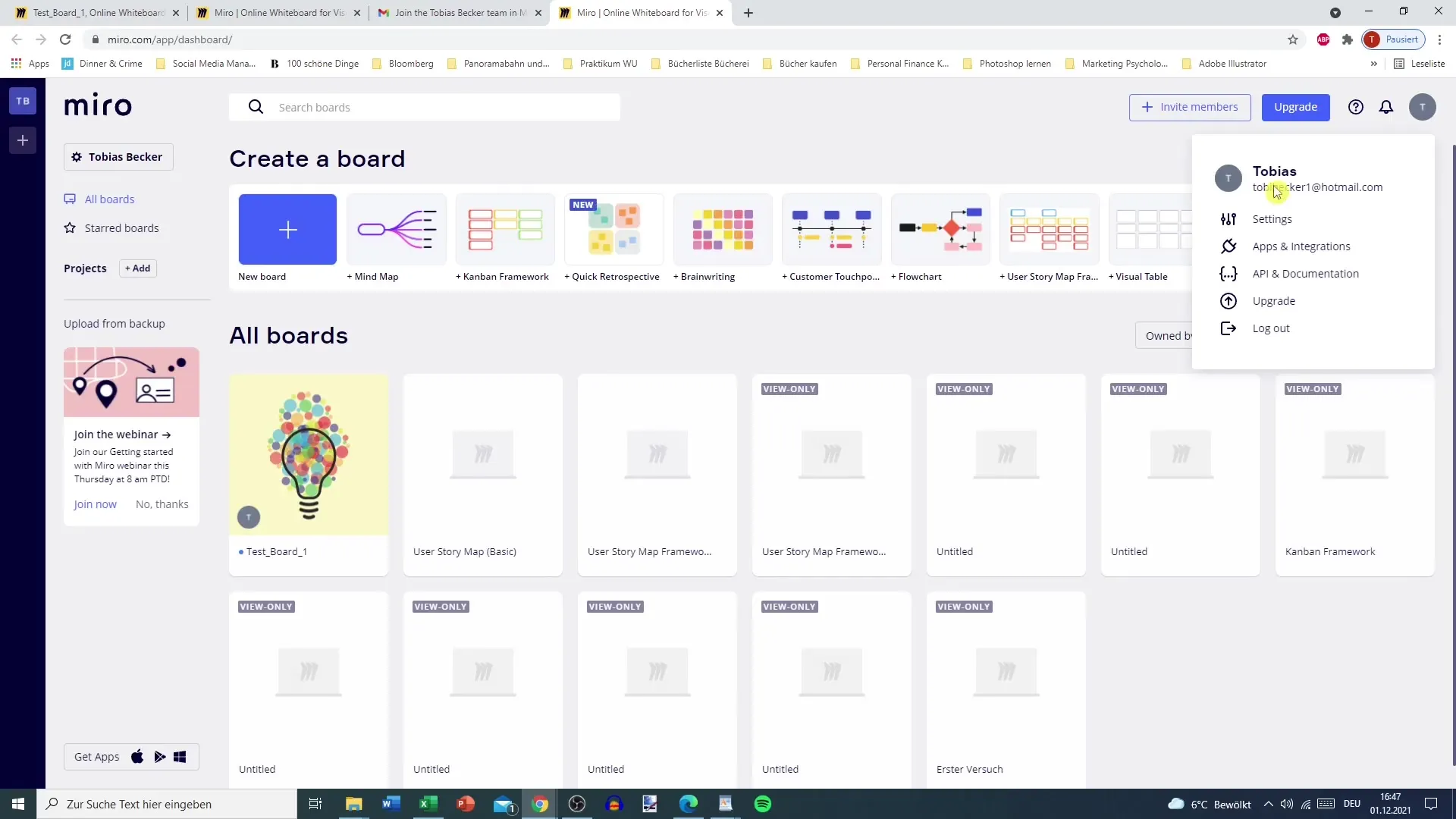Image resolution: width=1456 pixels, height=819 pixels.
Task: Open the browser extensions puzzle icon
Action: pyautogui.click(x=1348, y=39)
